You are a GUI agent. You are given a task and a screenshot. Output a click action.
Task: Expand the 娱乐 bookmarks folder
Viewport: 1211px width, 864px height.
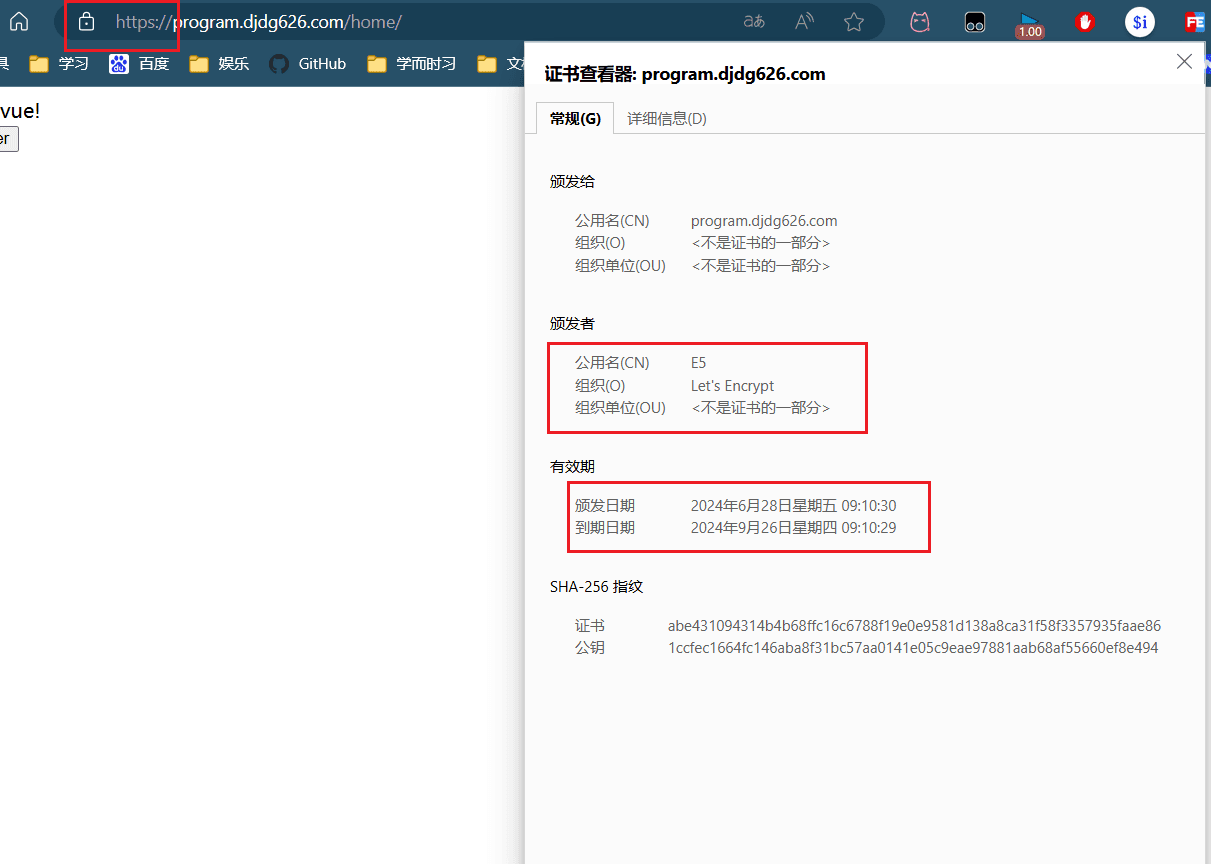click(219, 64)
